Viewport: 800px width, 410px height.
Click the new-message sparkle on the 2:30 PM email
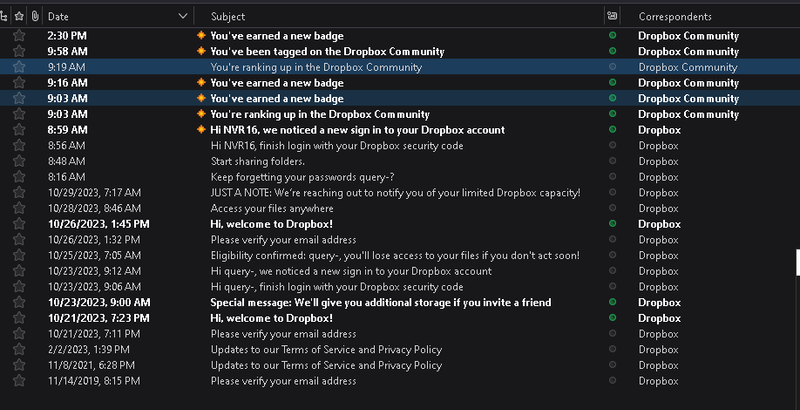(201, 35)
